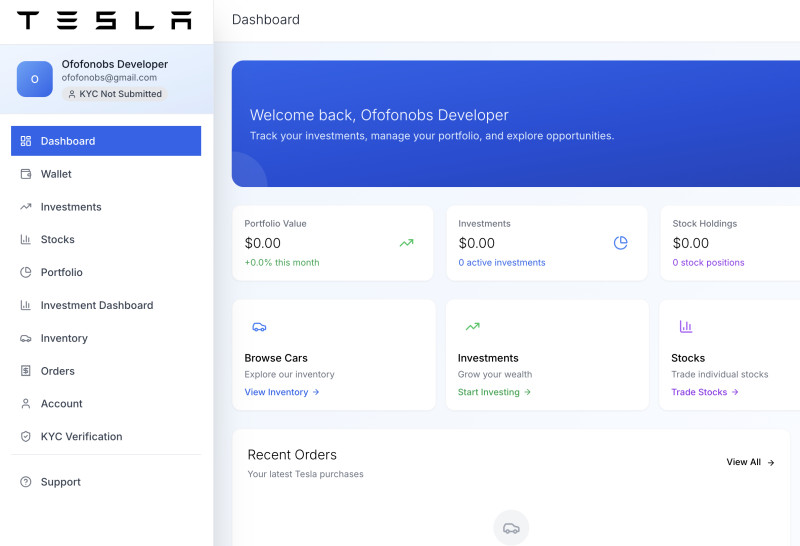Click the Trade Stocks link
Image resolution: width=800 pixels, height=546 pixels.
coord(704,392)
